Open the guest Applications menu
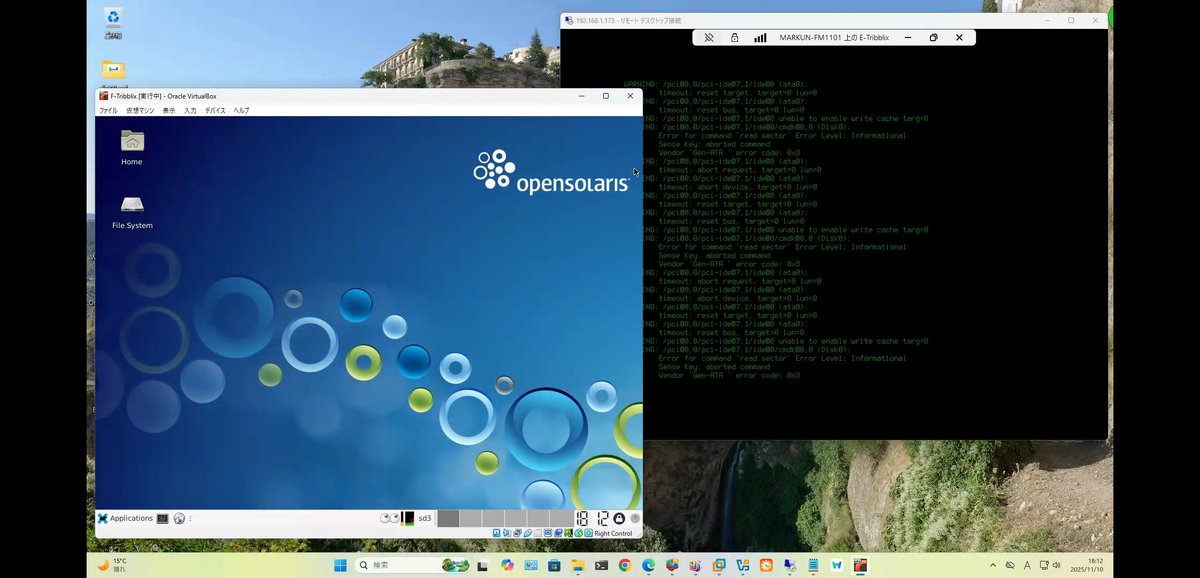Screen dimensions: 1200x578 [125, 518]
